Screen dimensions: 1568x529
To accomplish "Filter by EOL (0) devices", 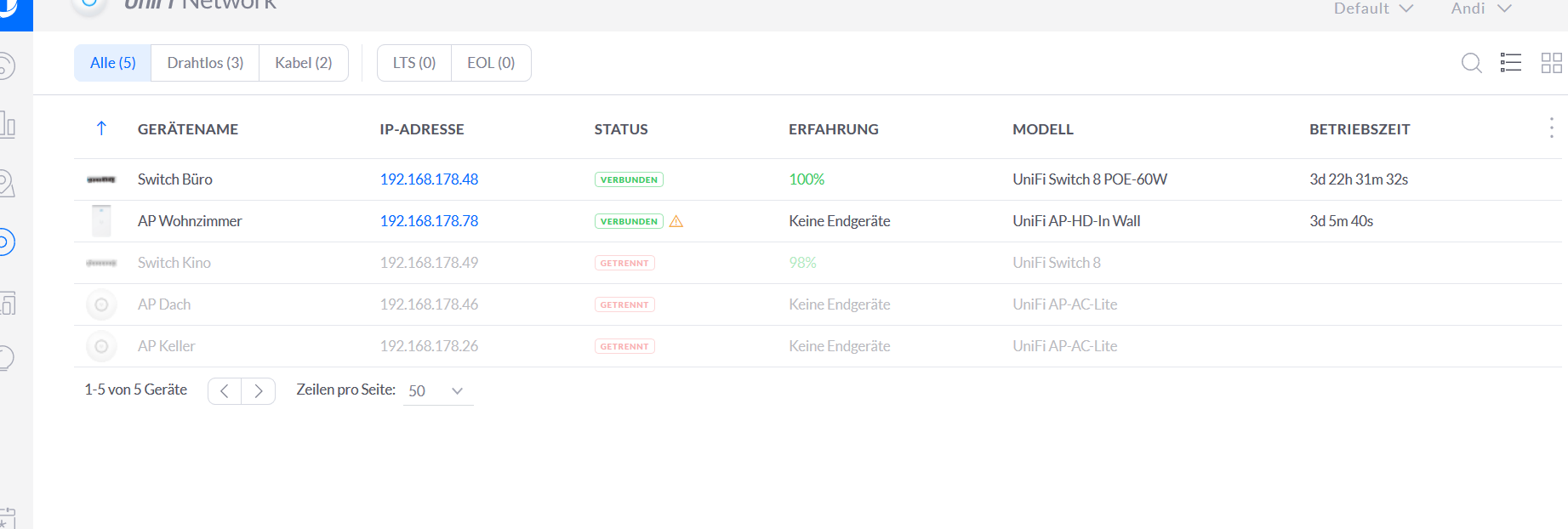I will (491, 63).
